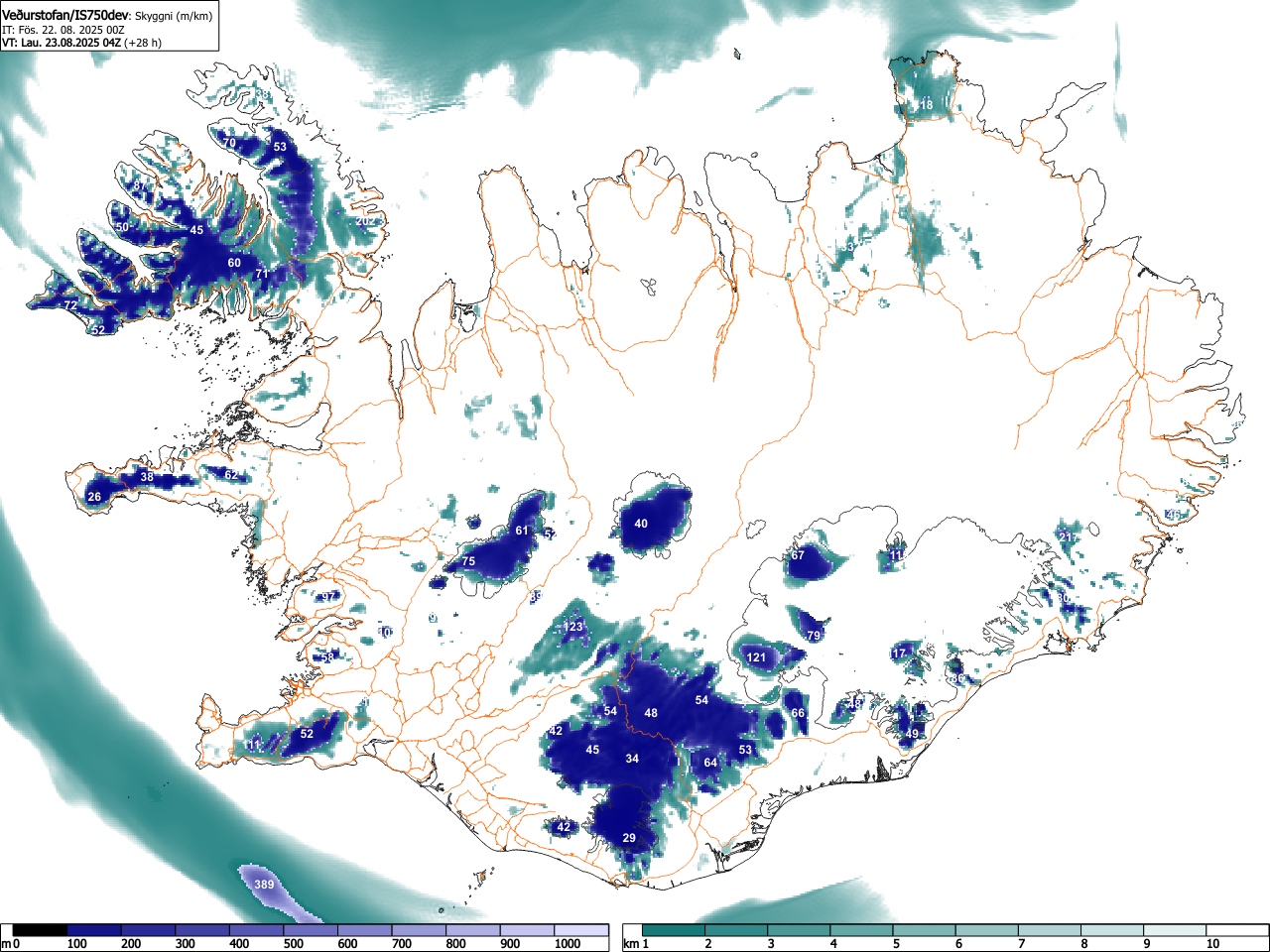Click the '79' visibility value on map
Viewport: 1270px width, 952px height.
pos(814,636)
